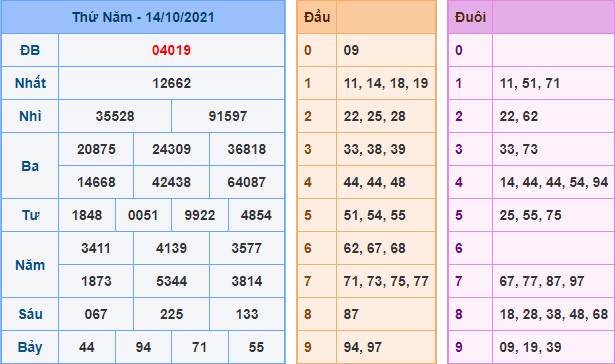The width and height of the screenshot is (615, 364).
Task: Click the 'Sáu' row label
Action: click(30, 314)
